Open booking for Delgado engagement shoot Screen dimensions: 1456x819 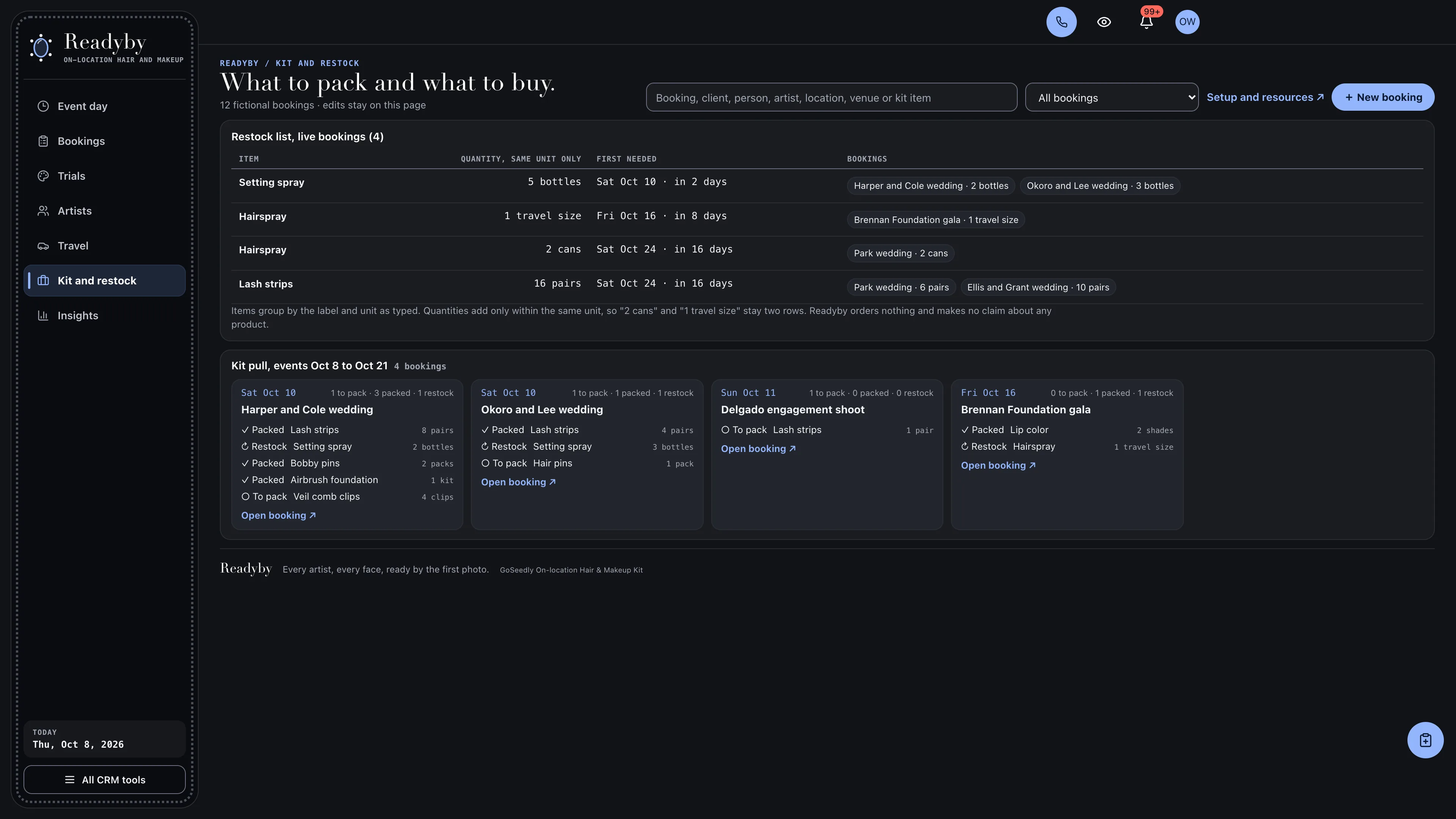758,449
